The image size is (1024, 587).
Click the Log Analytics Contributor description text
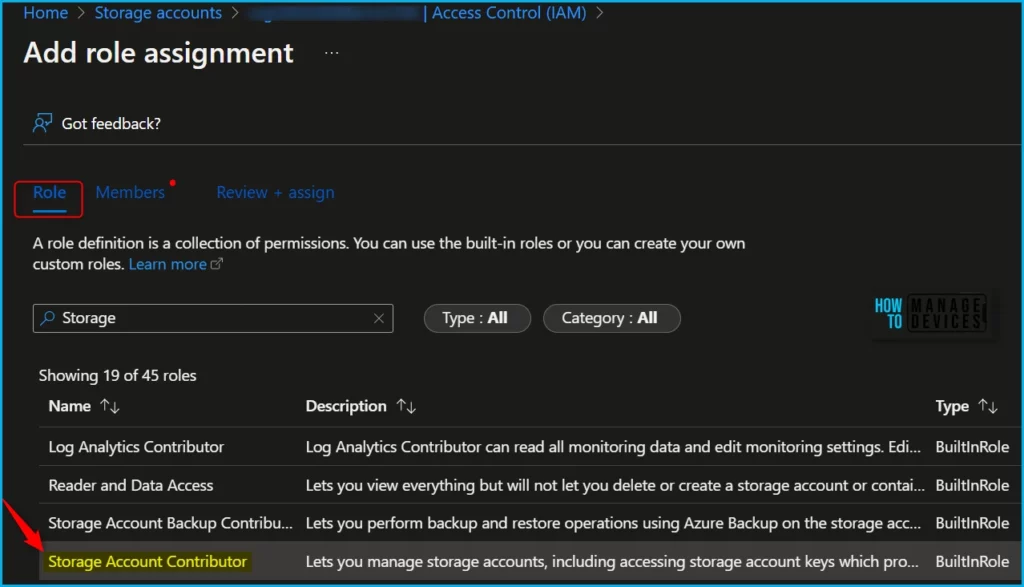[x=613, y=447]
